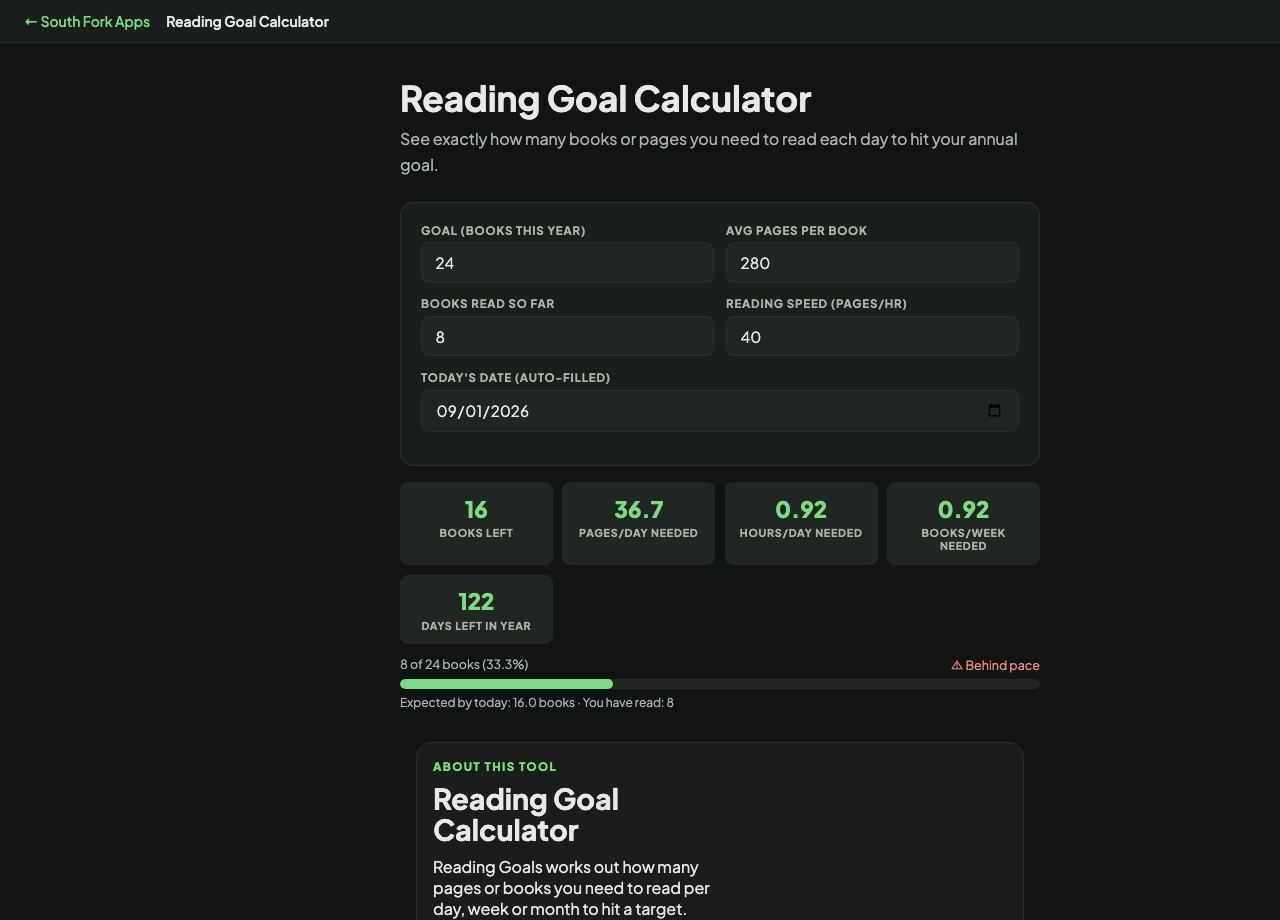Click the Goal books this year field
Image resolution: width=1280 pixels, height=920 pixels.
click(x=567, y=263)
